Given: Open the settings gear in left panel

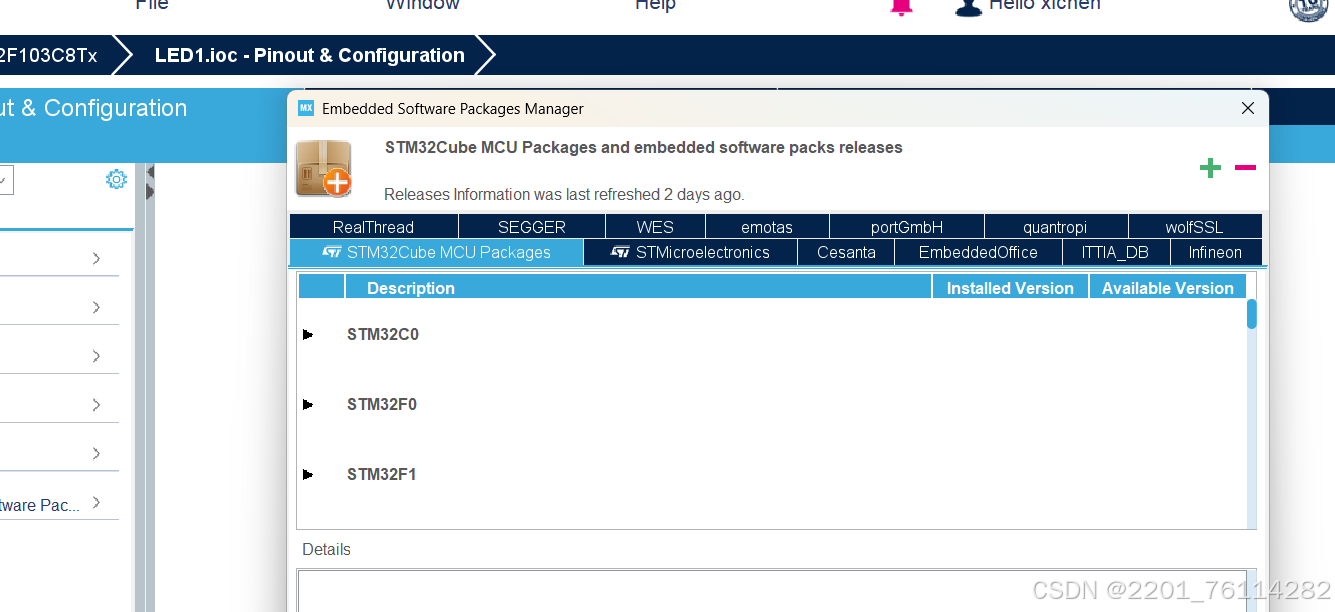Looking at the screenshot, I should pos(117,179).
